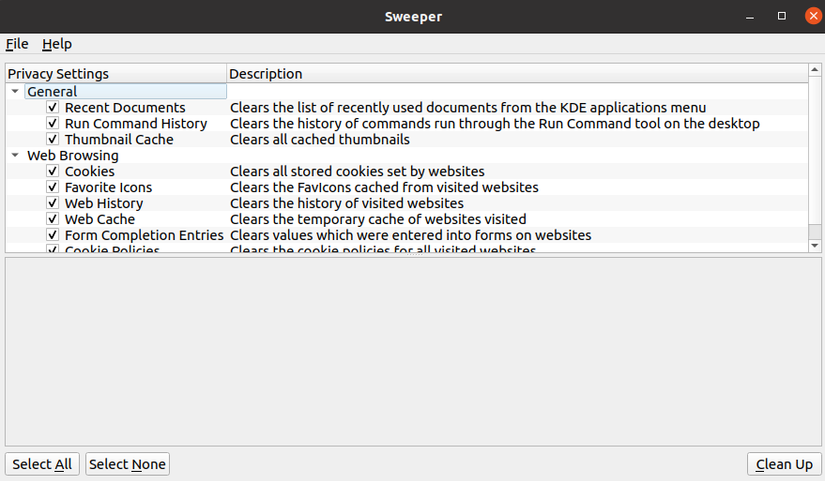This screenshot has width=825, height=481.
Task: Click the Clean Up button
Action: [x=784, y=464]
